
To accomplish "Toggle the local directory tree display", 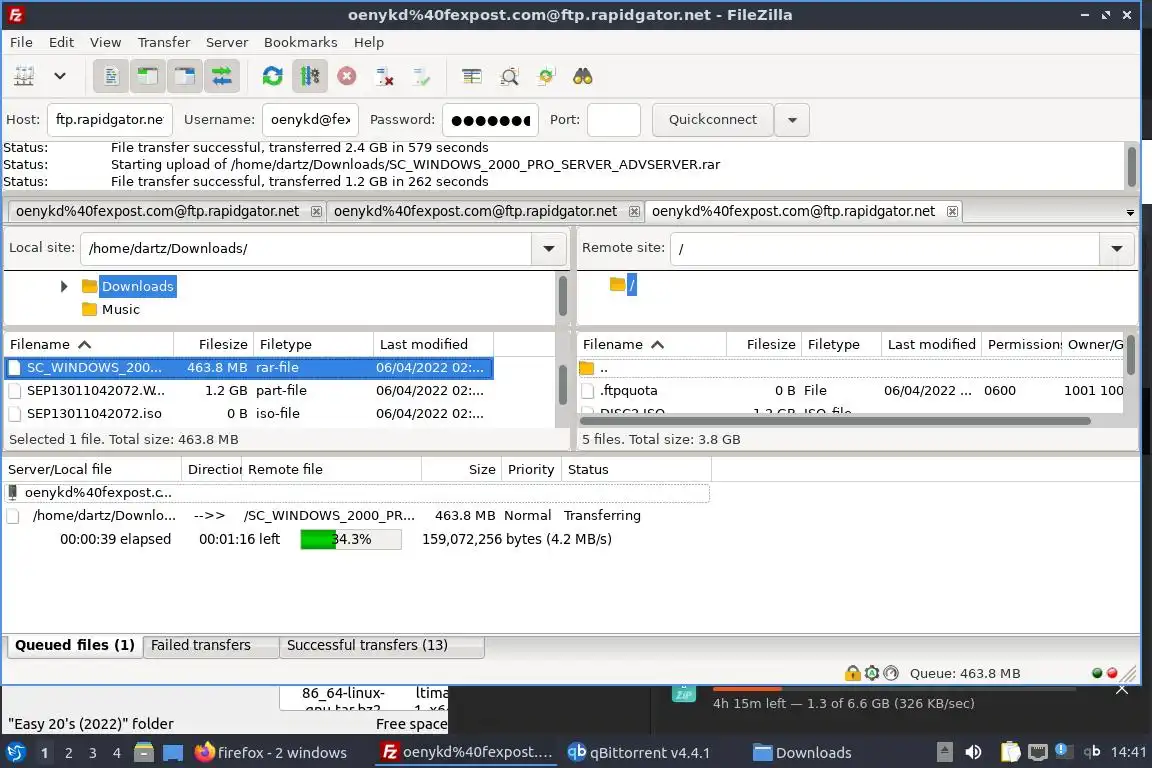I will point(148,76).
